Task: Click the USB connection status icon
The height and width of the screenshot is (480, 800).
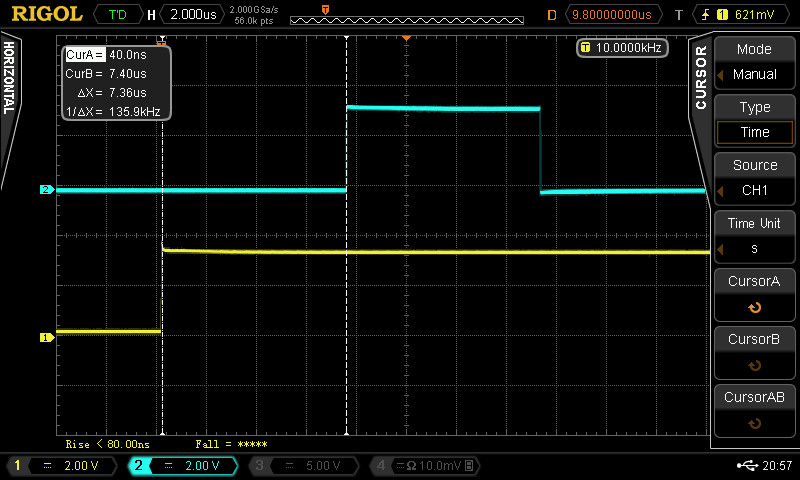Action: click(x=746, y=466)
